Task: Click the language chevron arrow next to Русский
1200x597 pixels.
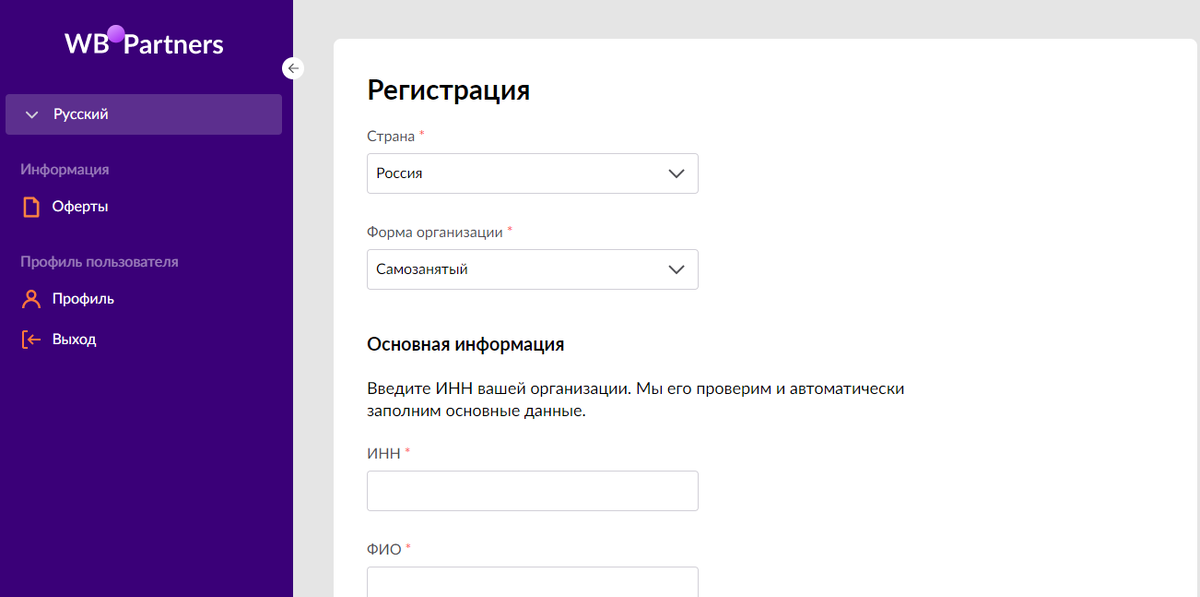Action: (x=31, y=114)
